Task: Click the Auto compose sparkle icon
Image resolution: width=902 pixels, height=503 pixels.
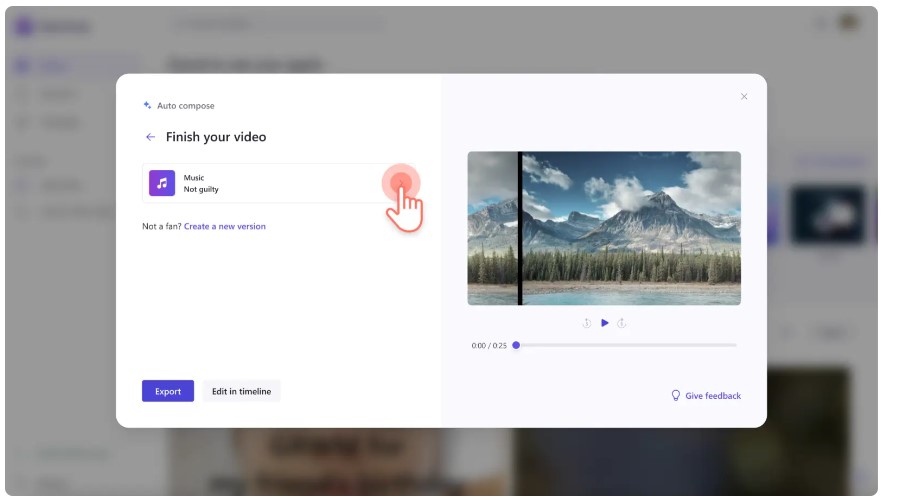Action: click(x=147, y=105)
